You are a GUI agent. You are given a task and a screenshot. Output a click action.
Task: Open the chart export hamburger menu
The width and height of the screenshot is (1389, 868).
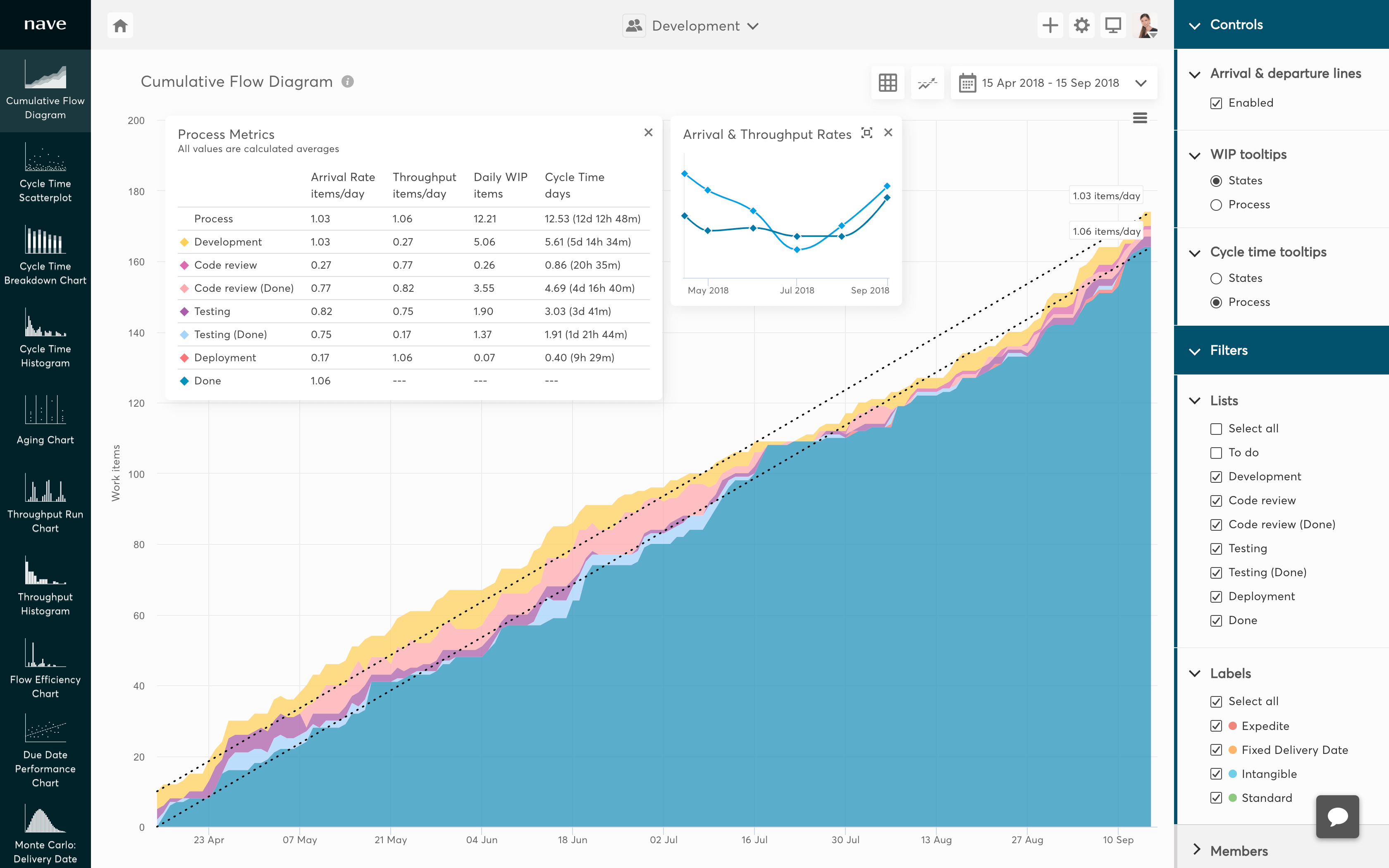(1140, 118)
